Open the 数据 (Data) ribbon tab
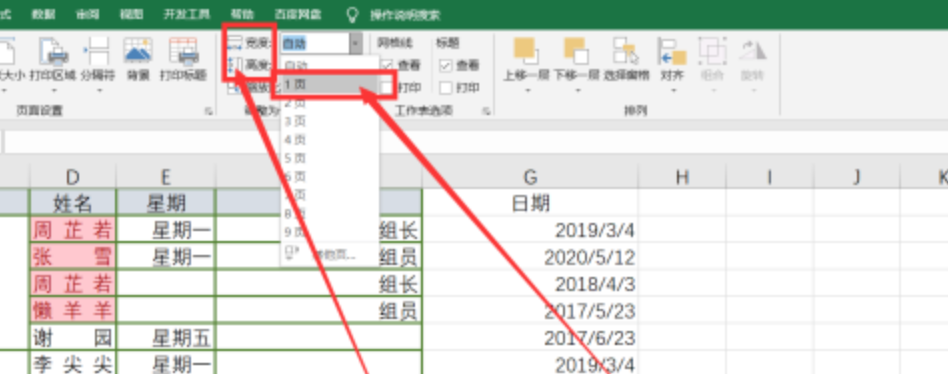Viewport: 948px width, 374px height. click(x=42, y=15)
